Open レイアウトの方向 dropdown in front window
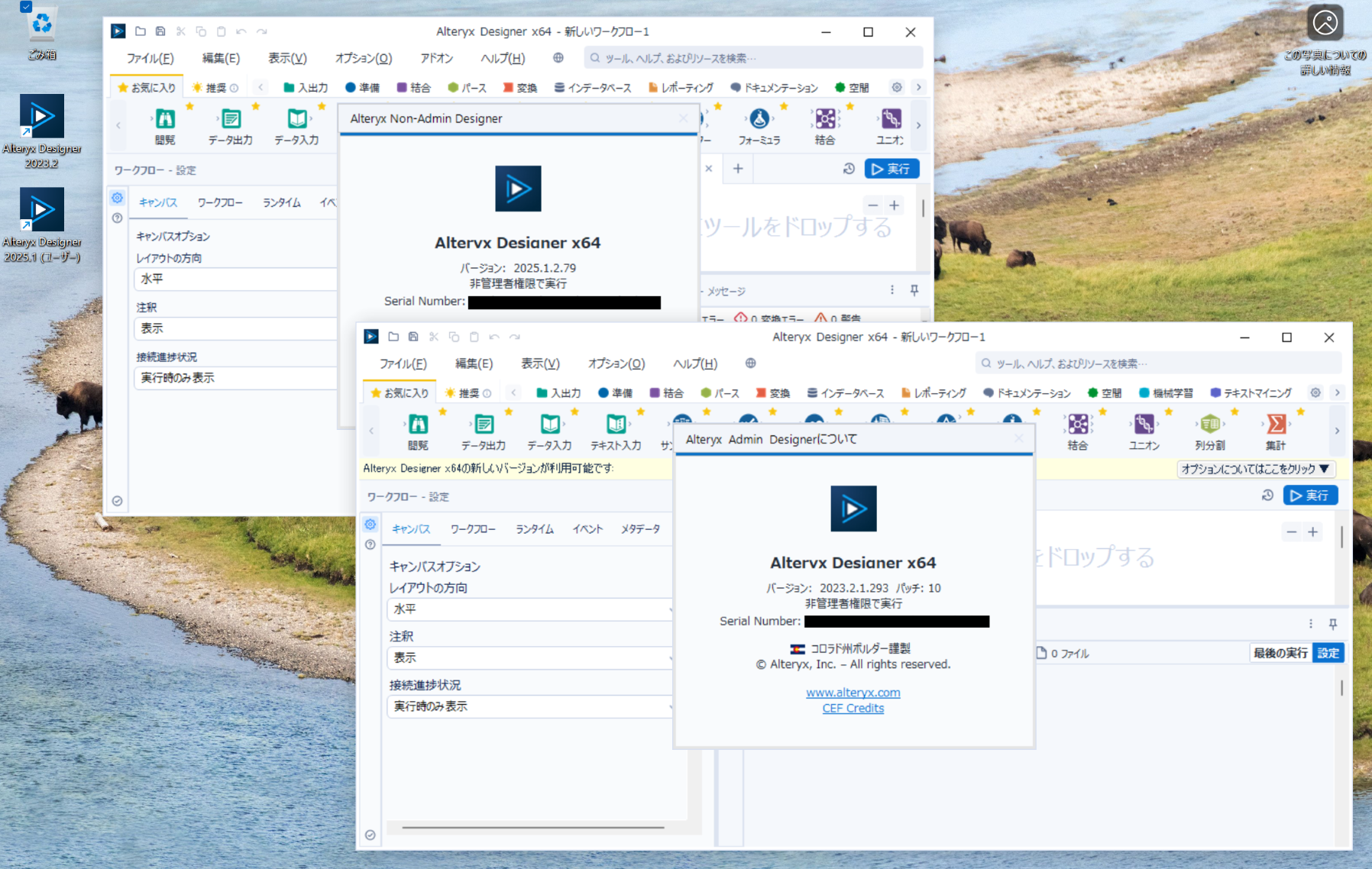Image resolution: width=1372 pixels, height=869 pixels. (x=530, y=609)
